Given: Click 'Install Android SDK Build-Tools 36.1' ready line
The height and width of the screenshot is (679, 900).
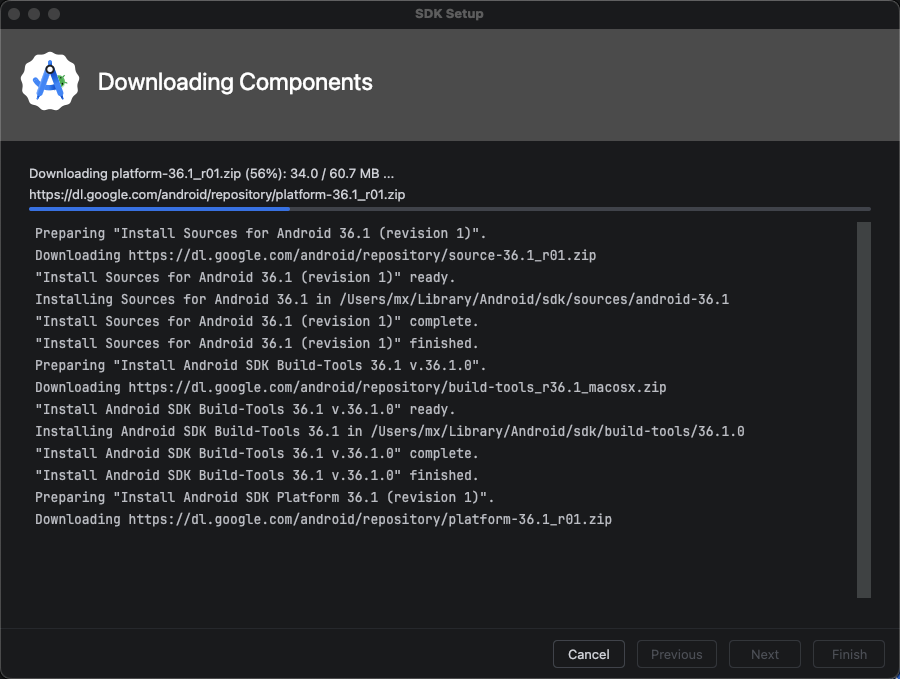Looking at the screenshot, I should (x=245, y=409).
